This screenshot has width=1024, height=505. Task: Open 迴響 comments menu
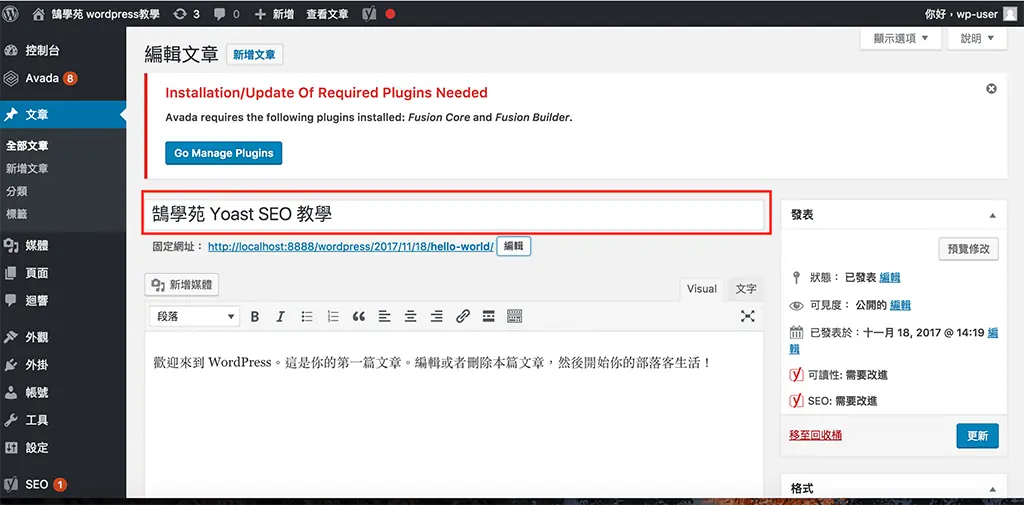(63, 301)
